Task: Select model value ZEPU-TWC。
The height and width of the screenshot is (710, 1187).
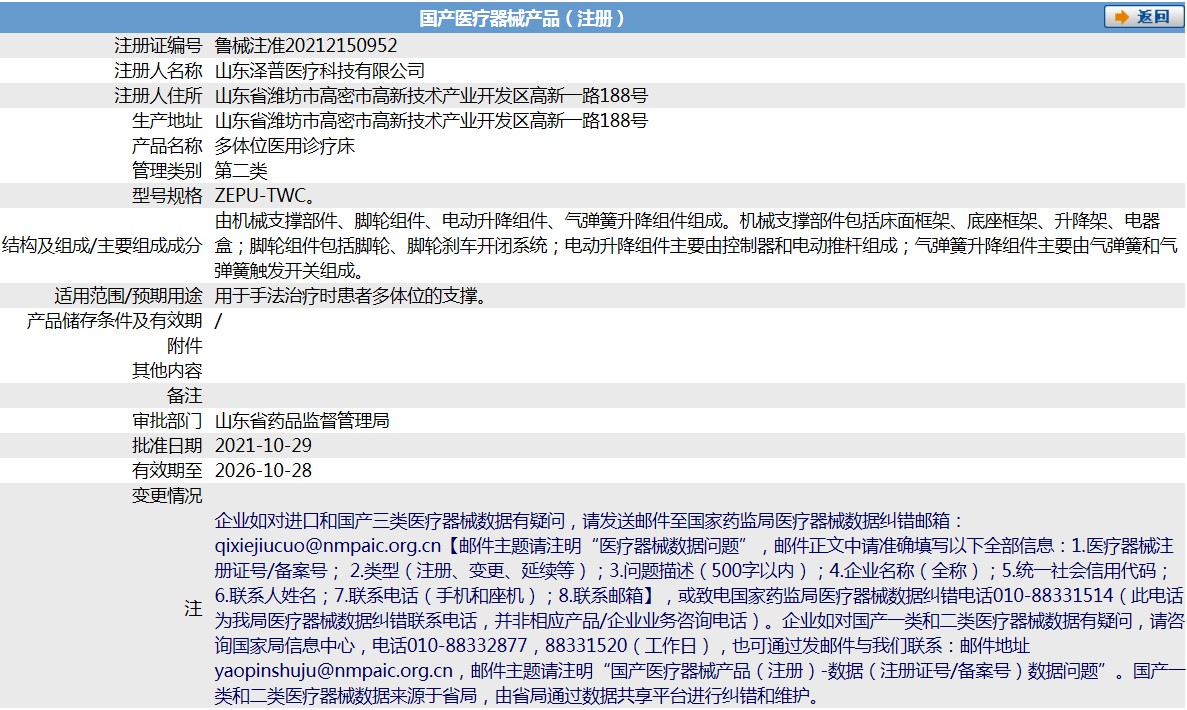Action: (265, 195)
